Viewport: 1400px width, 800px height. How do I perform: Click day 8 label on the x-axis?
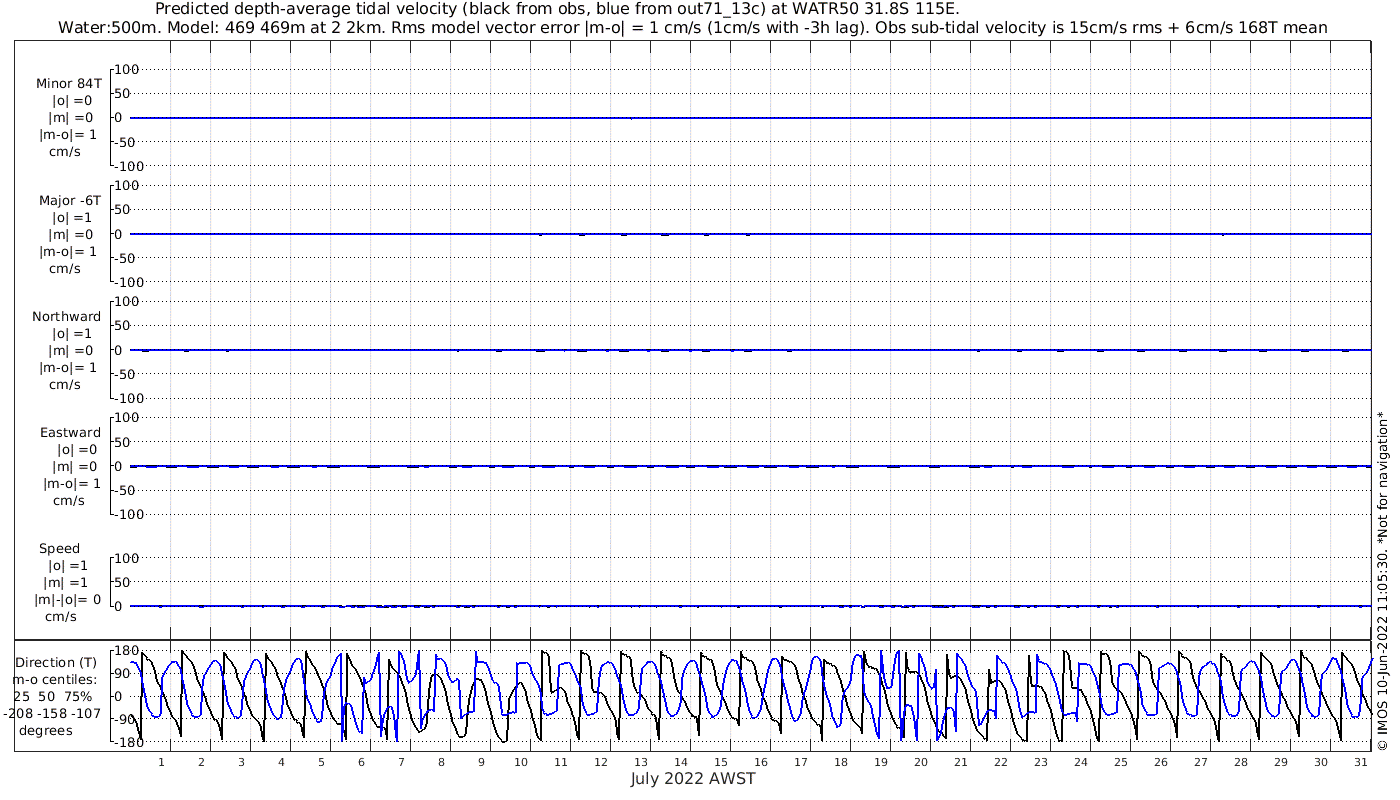441,762
